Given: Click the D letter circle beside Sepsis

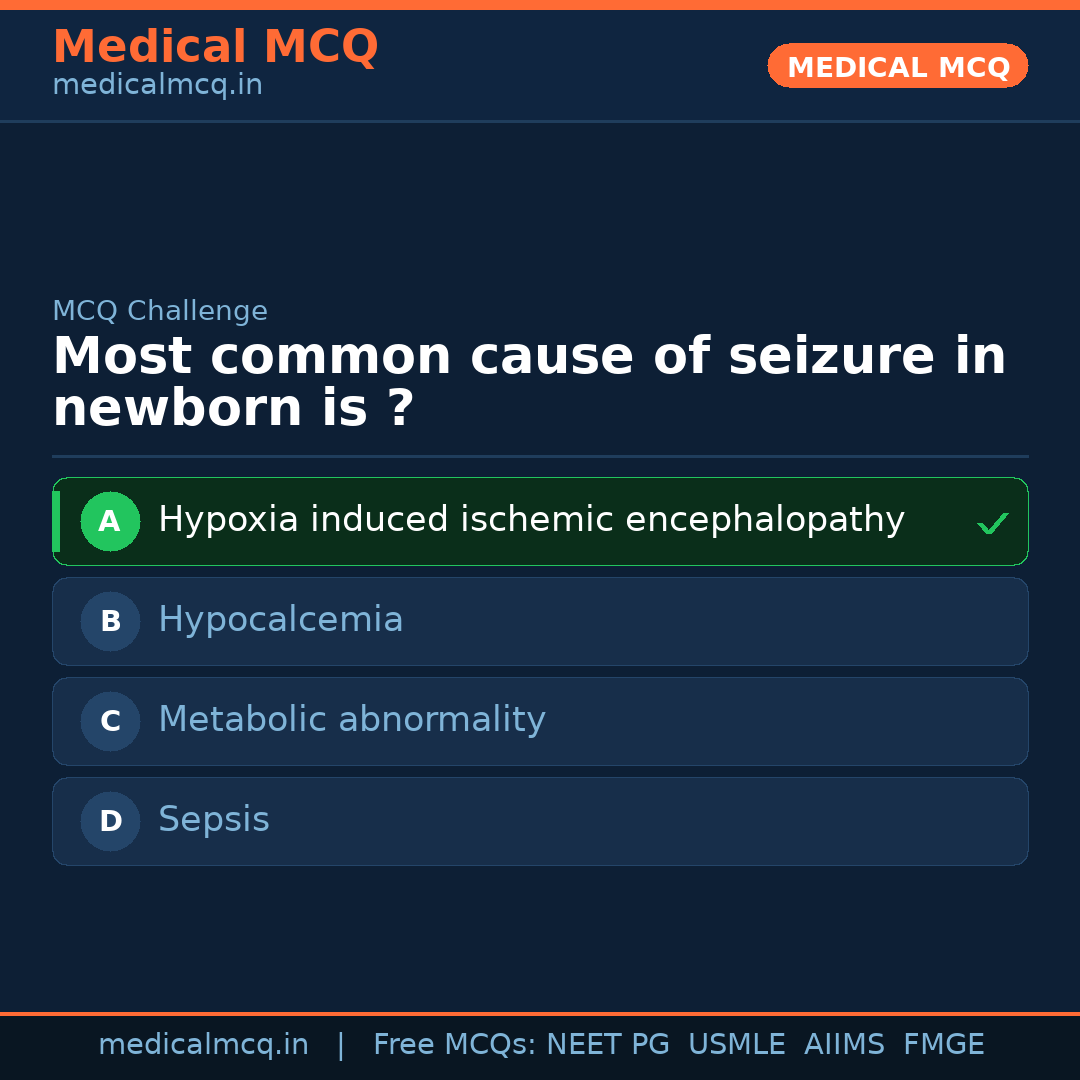Looking at the screenshot, I should pos(110,821).
